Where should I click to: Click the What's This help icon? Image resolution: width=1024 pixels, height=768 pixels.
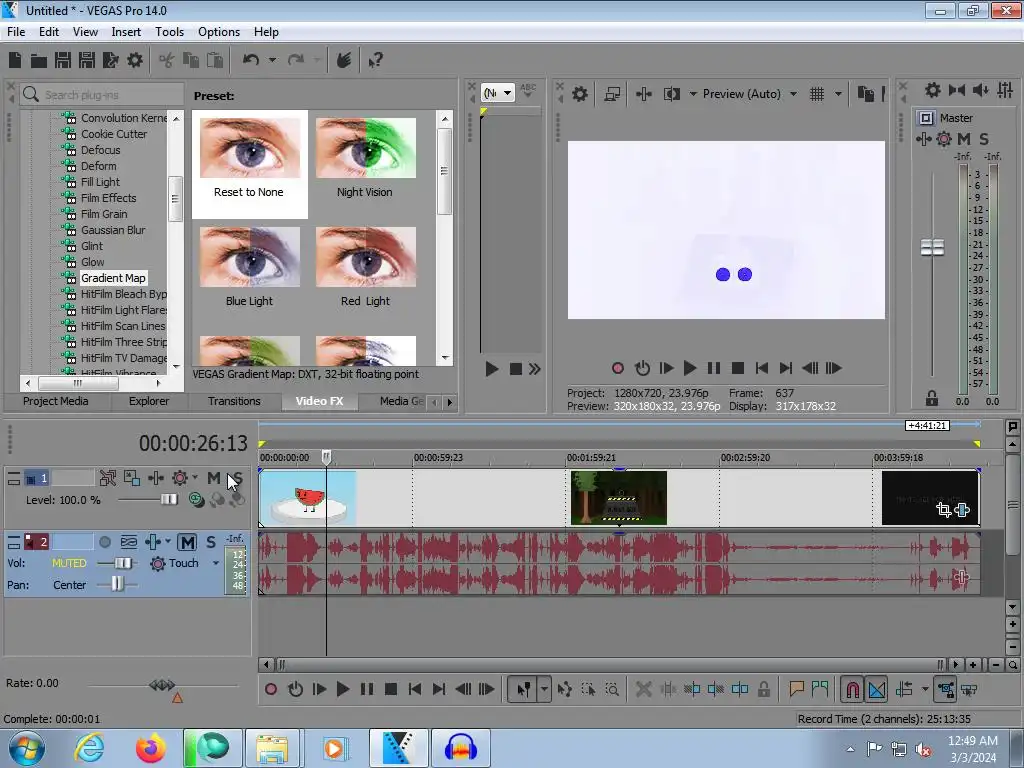tap(376, 61)
